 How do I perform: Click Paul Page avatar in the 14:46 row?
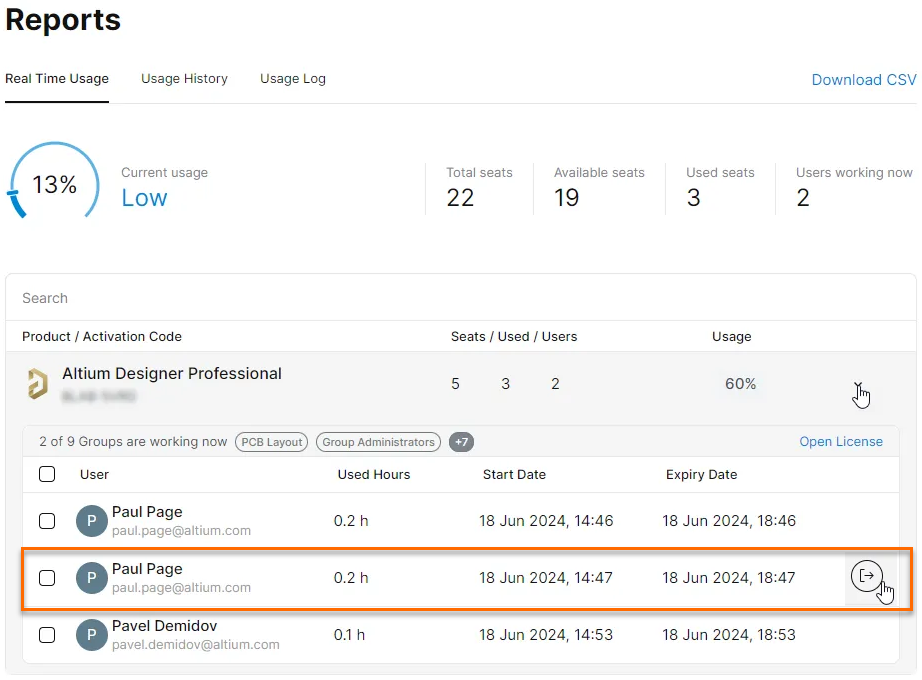coord(91,521)
